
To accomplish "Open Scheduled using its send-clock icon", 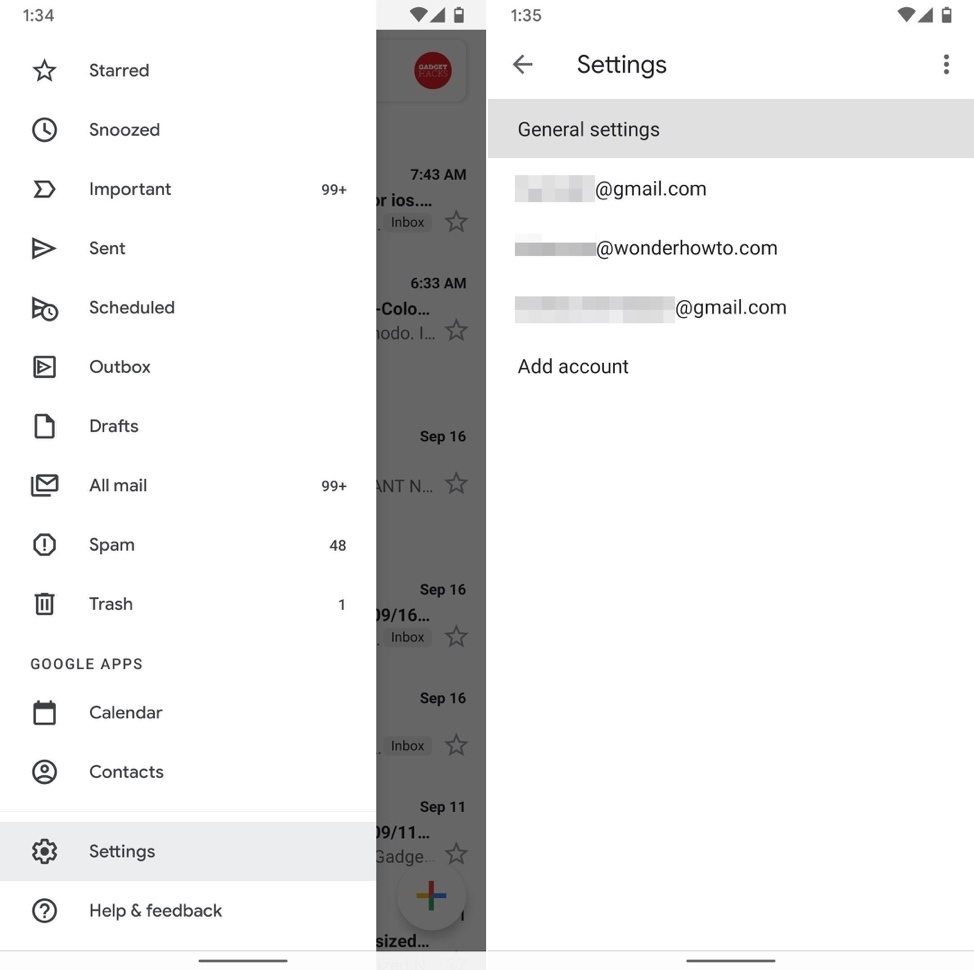I will pos(44,308).
